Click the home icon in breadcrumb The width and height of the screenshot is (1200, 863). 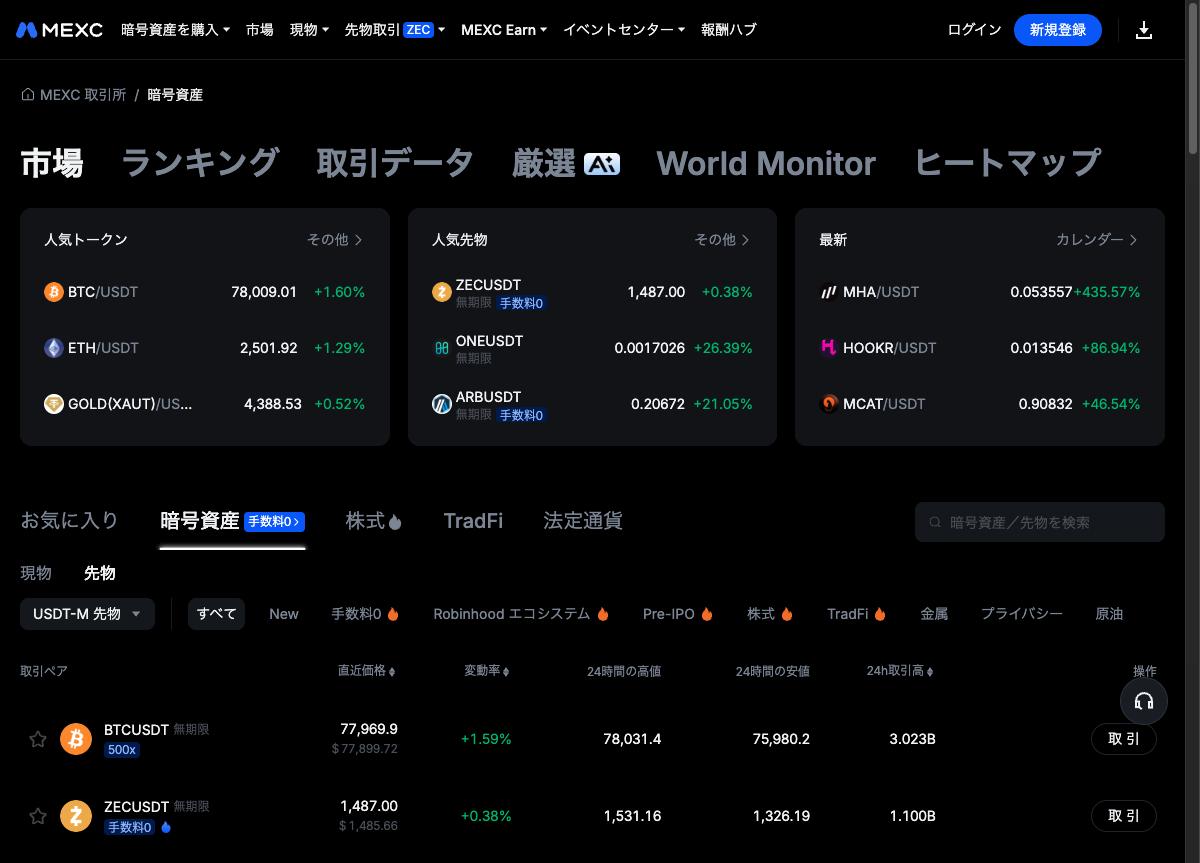click(27, 94)
